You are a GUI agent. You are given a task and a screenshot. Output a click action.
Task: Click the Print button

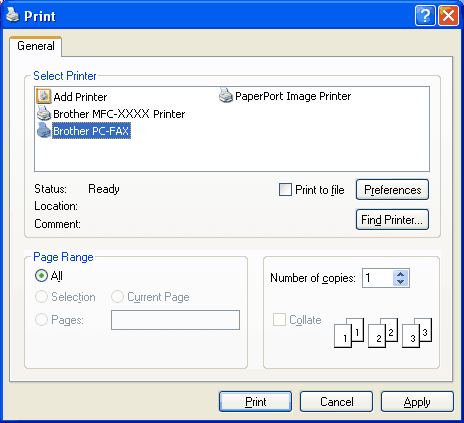255,402
